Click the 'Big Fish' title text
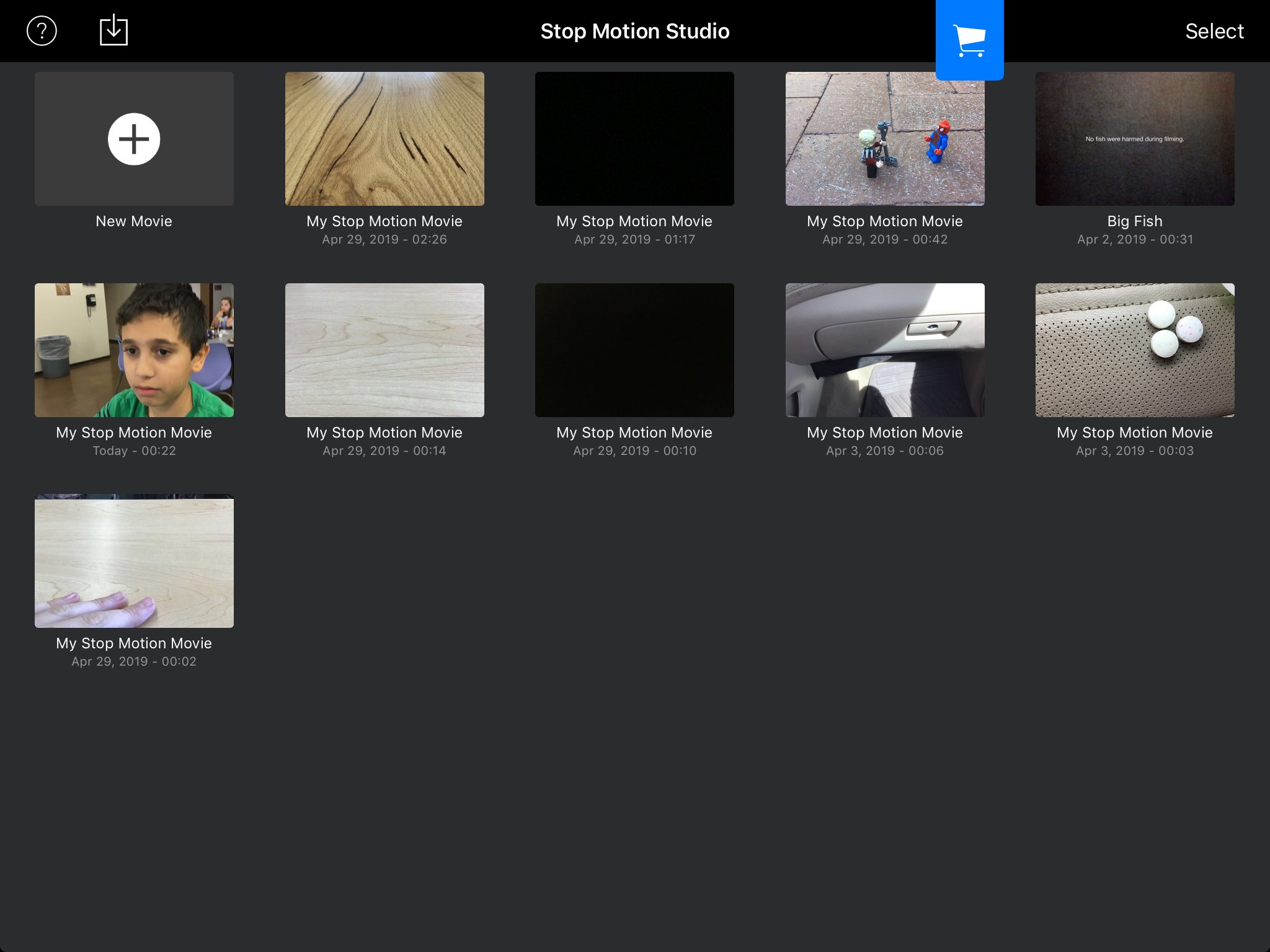Image resolution: width=1270 pixels, height=952 pixels. 1135,221
